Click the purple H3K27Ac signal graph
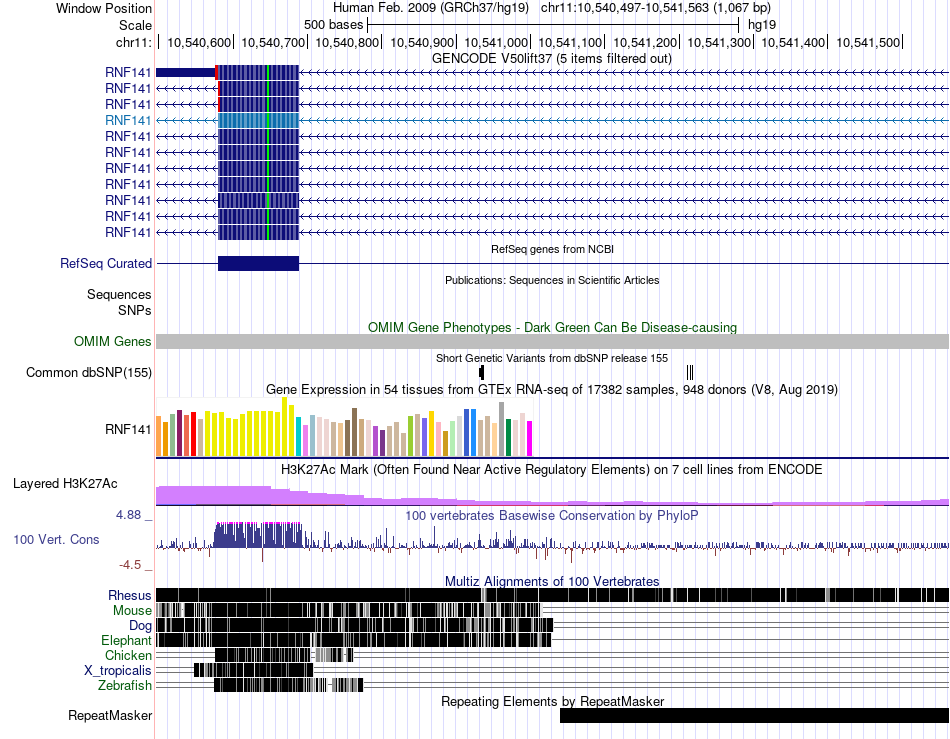The width and height of the screenshot is (950, 739). click(x=552, y=495)
